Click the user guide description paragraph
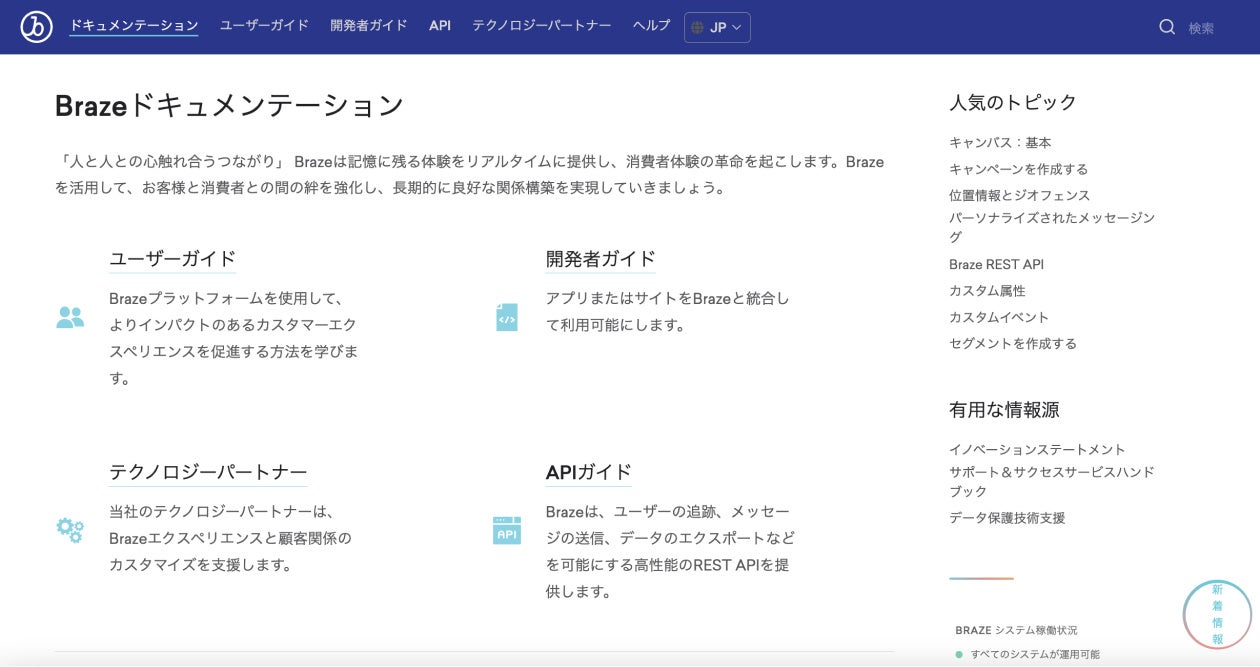The image size is (1260, 667). (233, 338)
